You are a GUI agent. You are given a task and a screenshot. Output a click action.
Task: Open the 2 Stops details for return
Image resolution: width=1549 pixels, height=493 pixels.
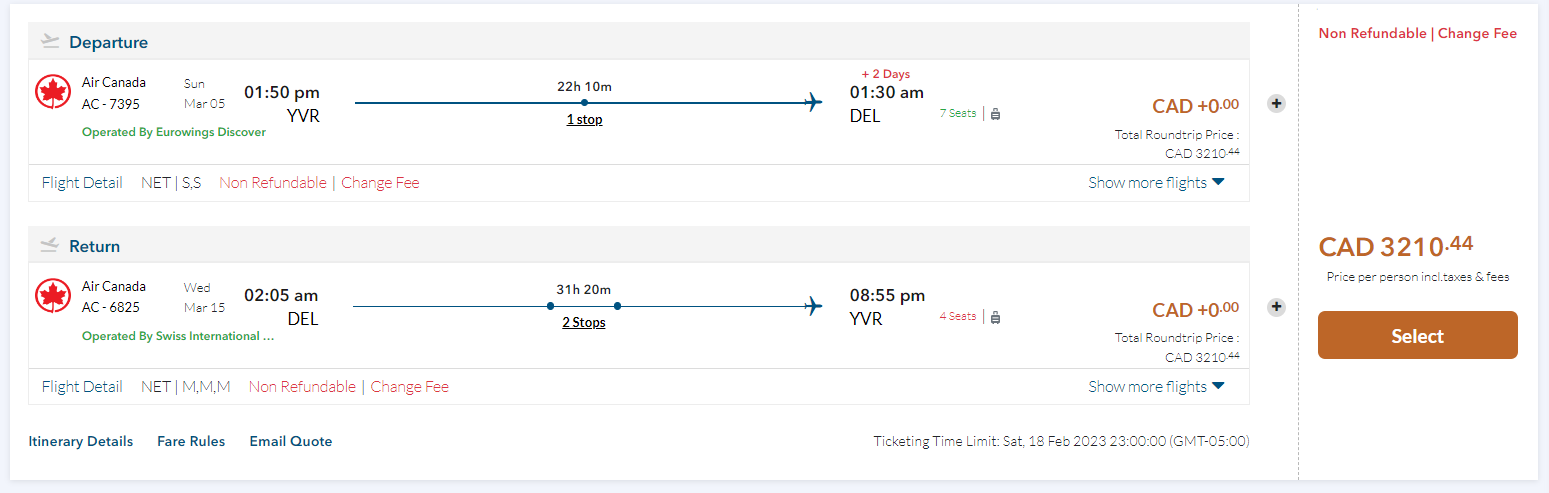coord(584,323)
